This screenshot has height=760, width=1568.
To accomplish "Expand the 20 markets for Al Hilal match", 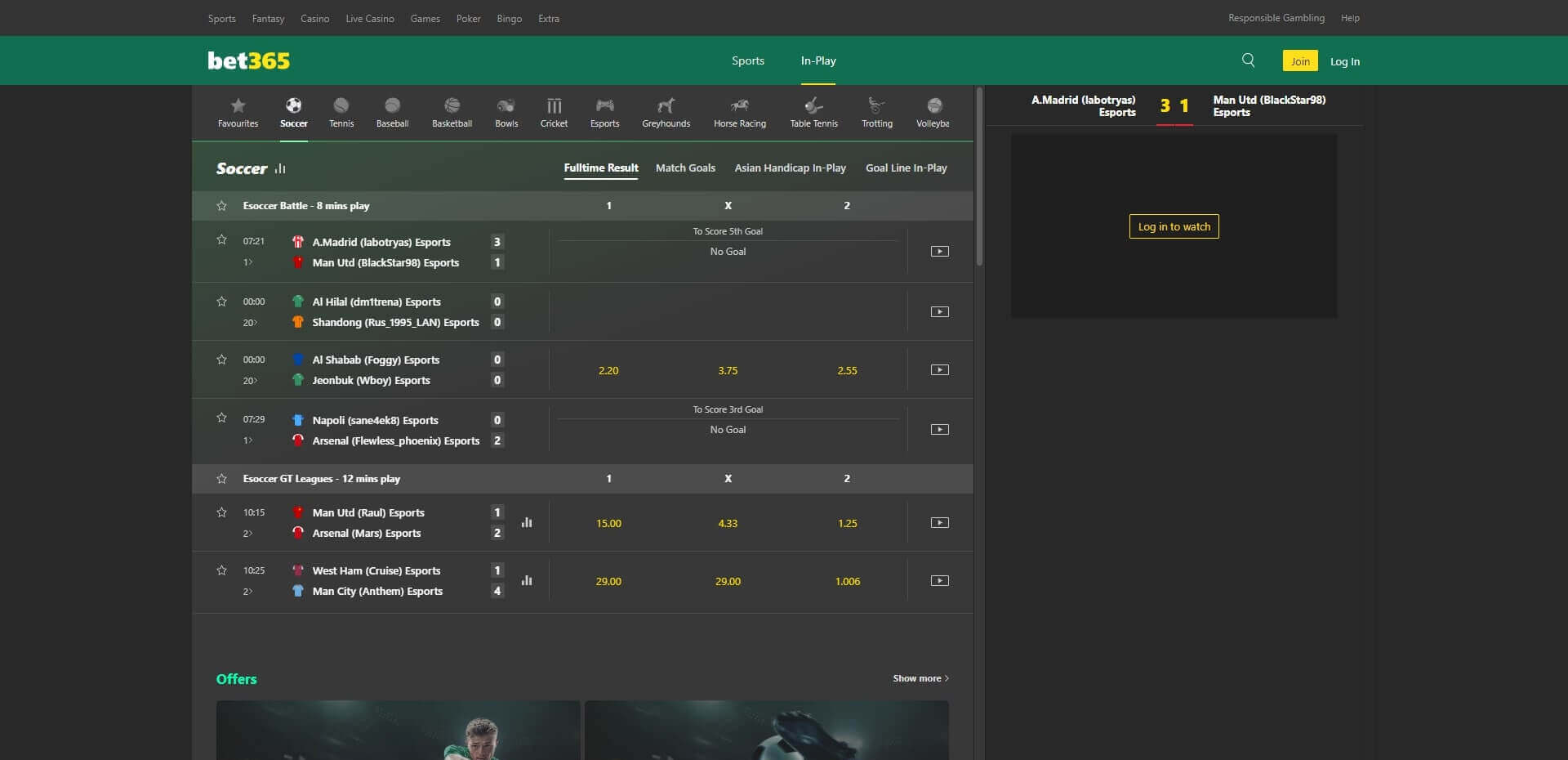I will [250, 322].
